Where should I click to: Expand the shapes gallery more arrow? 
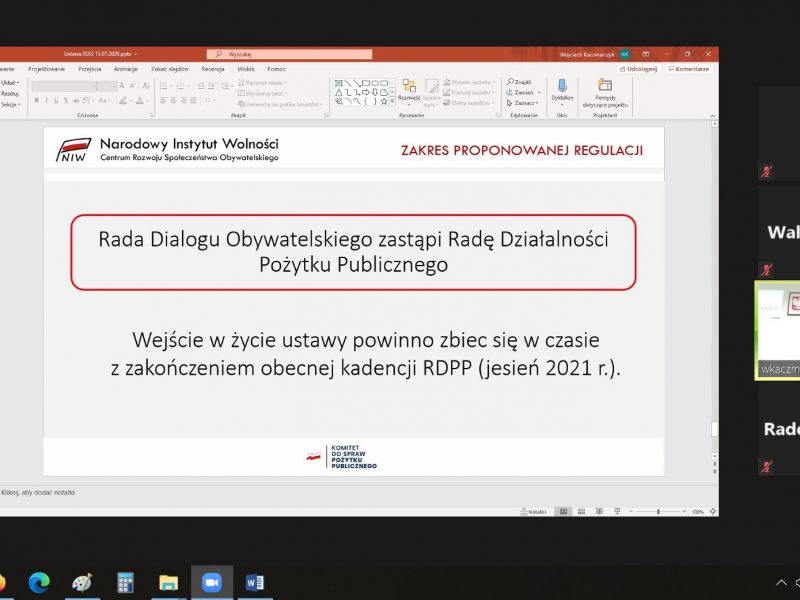pyautogui.click(x=392, y=103)
